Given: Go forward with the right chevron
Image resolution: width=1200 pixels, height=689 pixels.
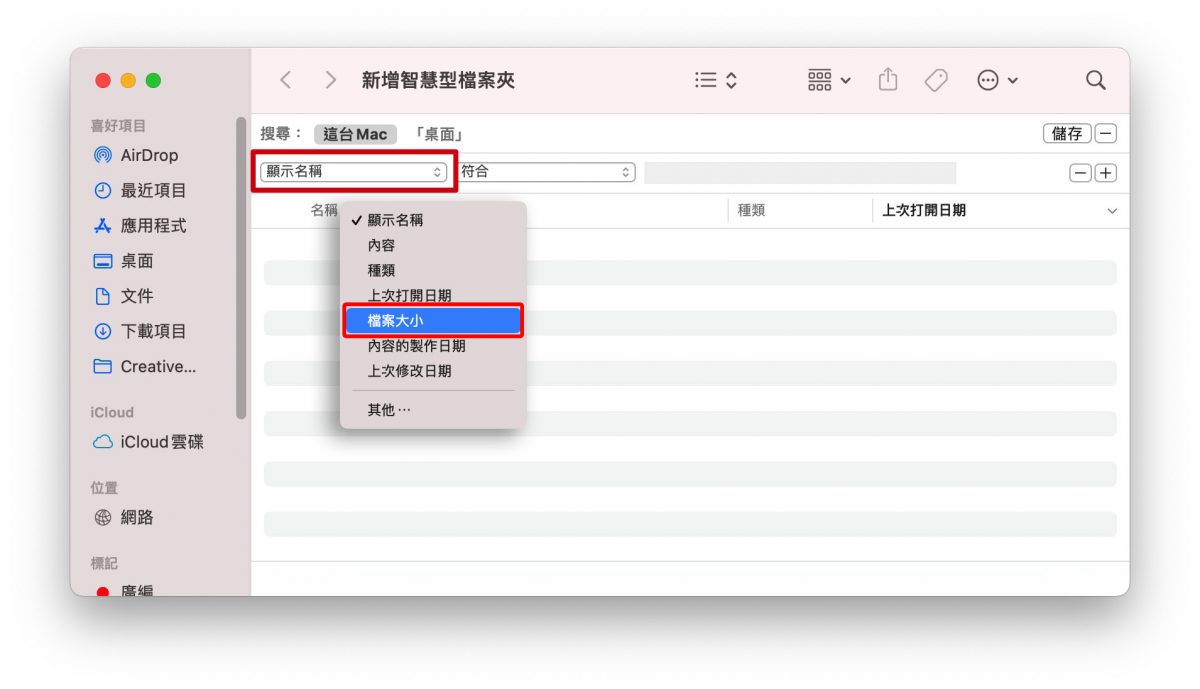Looking at the screenshot, I should tap(331, 81).
